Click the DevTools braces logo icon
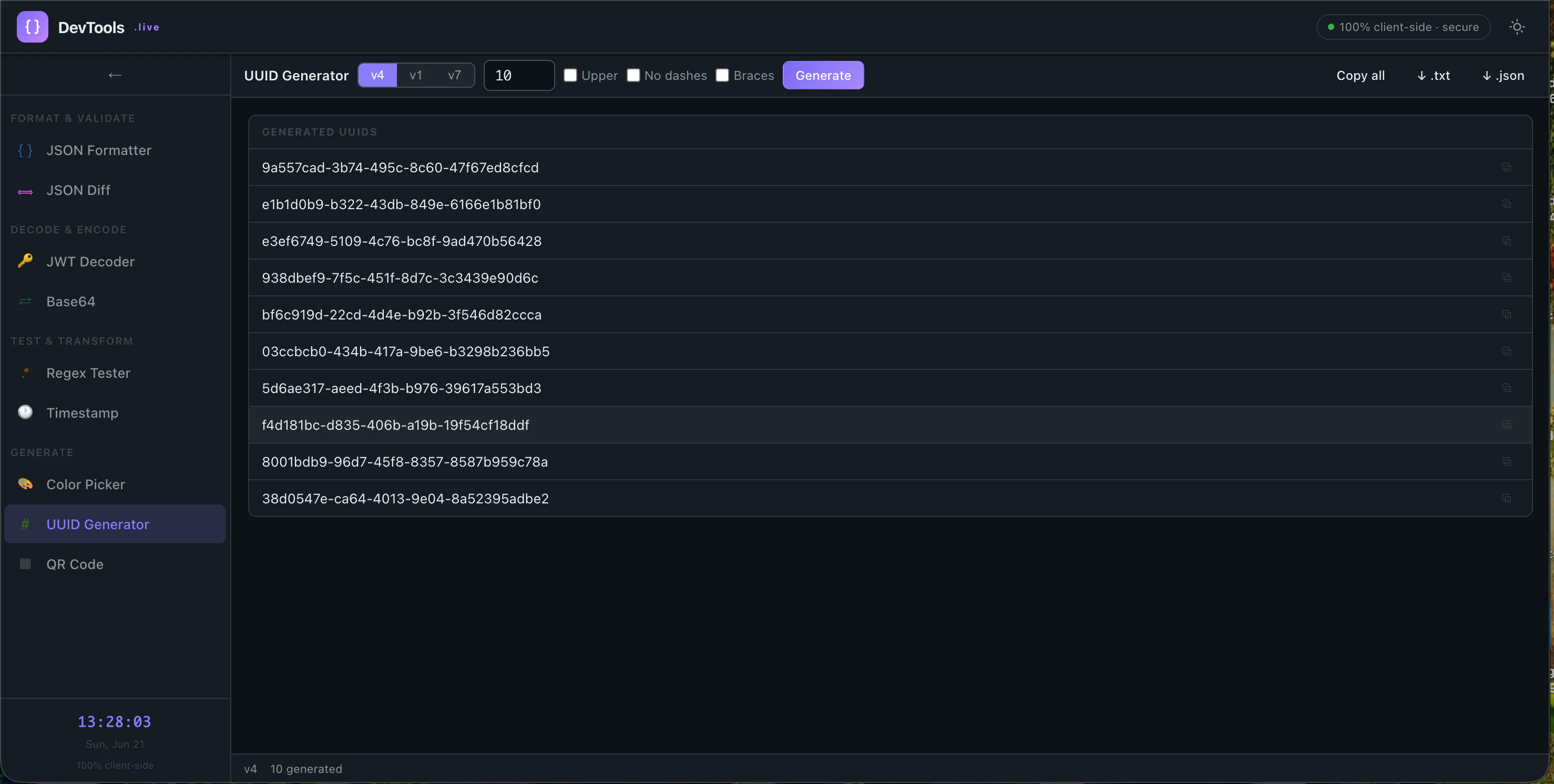 coord(33,26)
